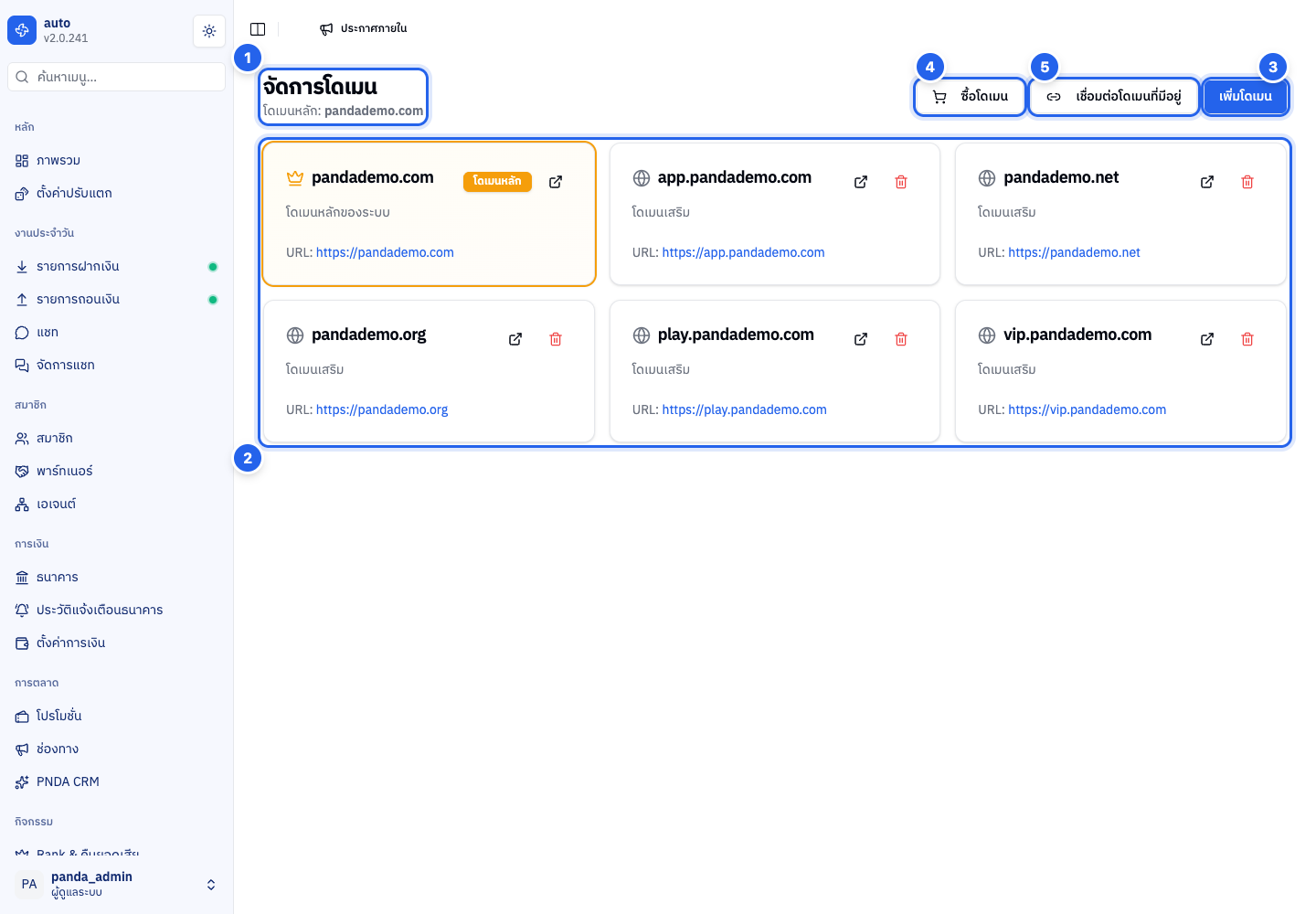
Task: Follow the https://vip.pandademo.com URL link
Action: coord(1087,409)
